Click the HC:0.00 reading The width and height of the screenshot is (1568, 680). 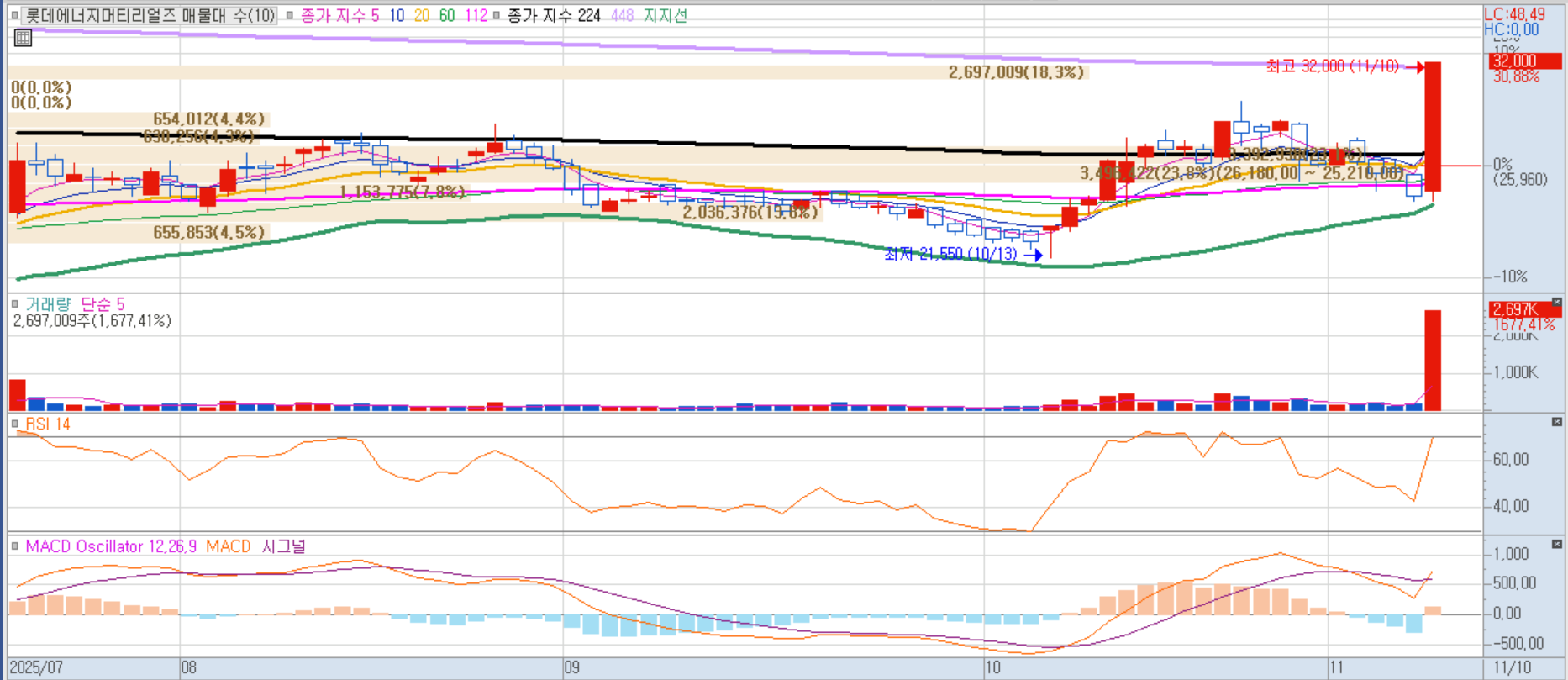coord(1511,29)
